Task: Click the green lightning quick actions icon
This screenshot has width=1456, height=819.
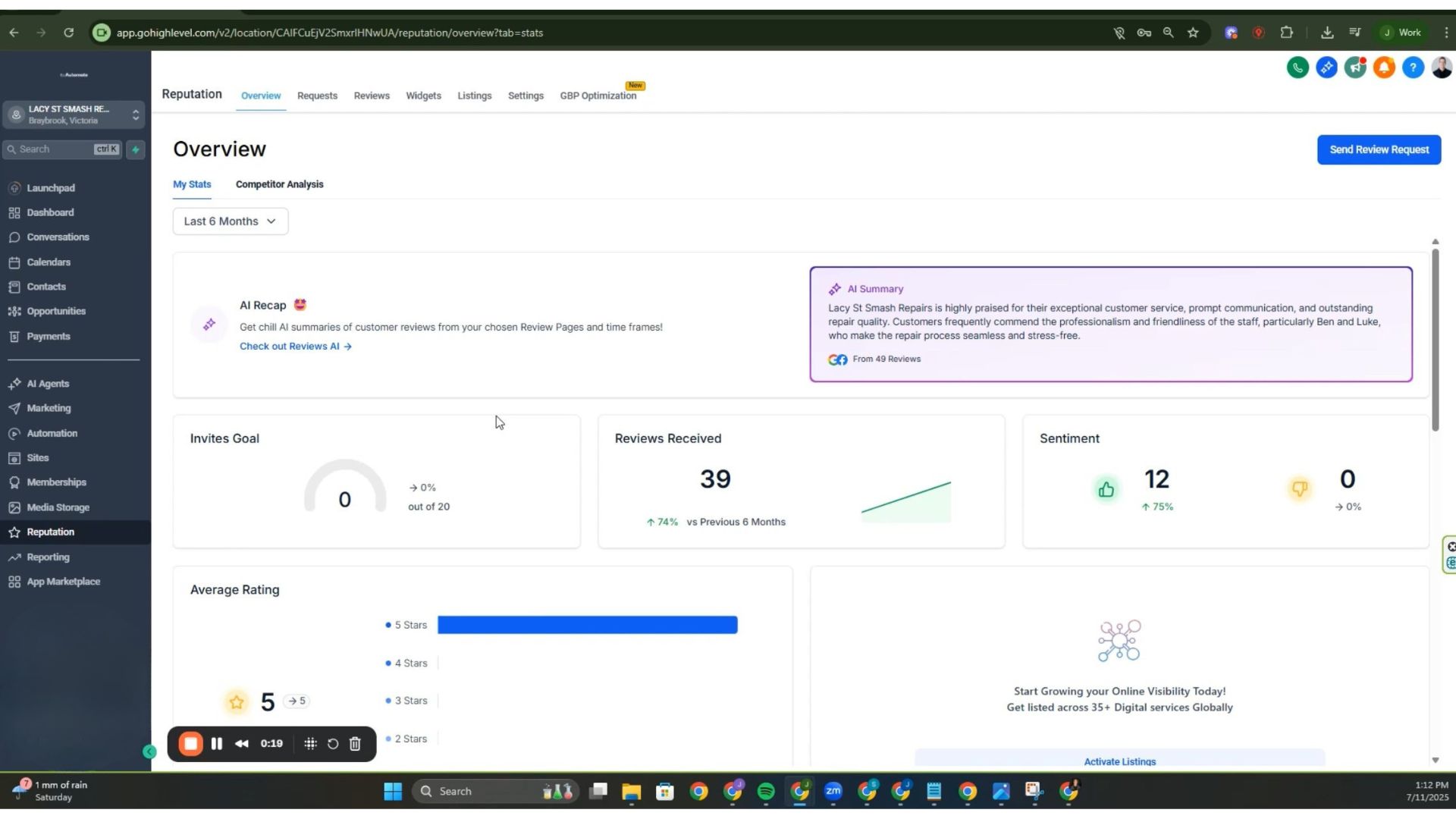Action: pos(136,149)
